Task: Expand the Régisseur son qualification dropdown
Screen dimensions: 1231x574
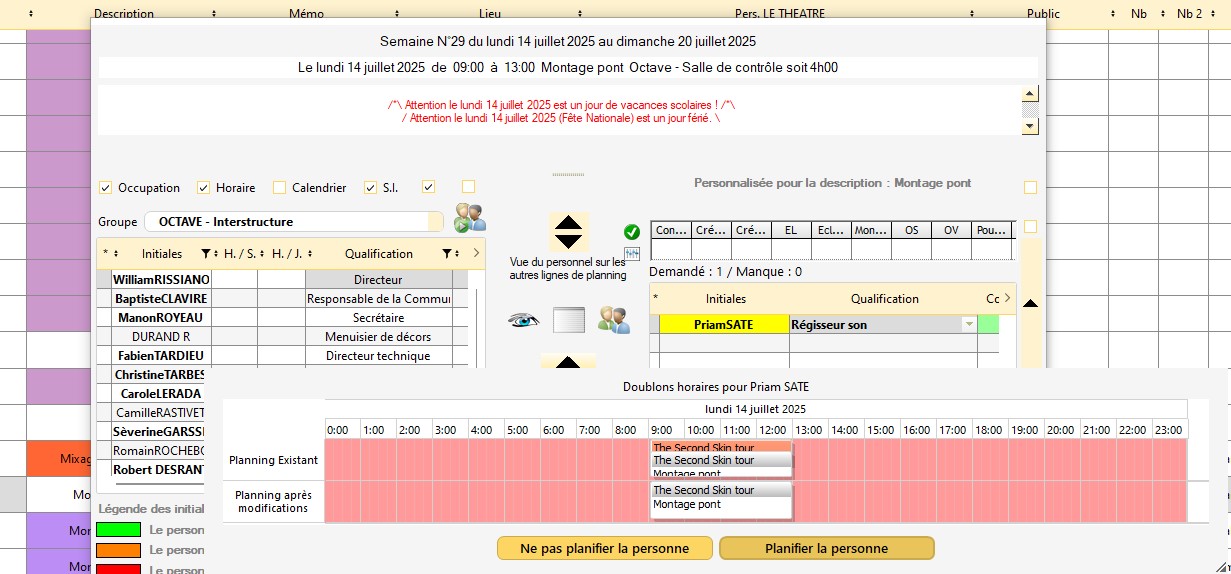Action: pyautogui.click(x=967, y=325)
